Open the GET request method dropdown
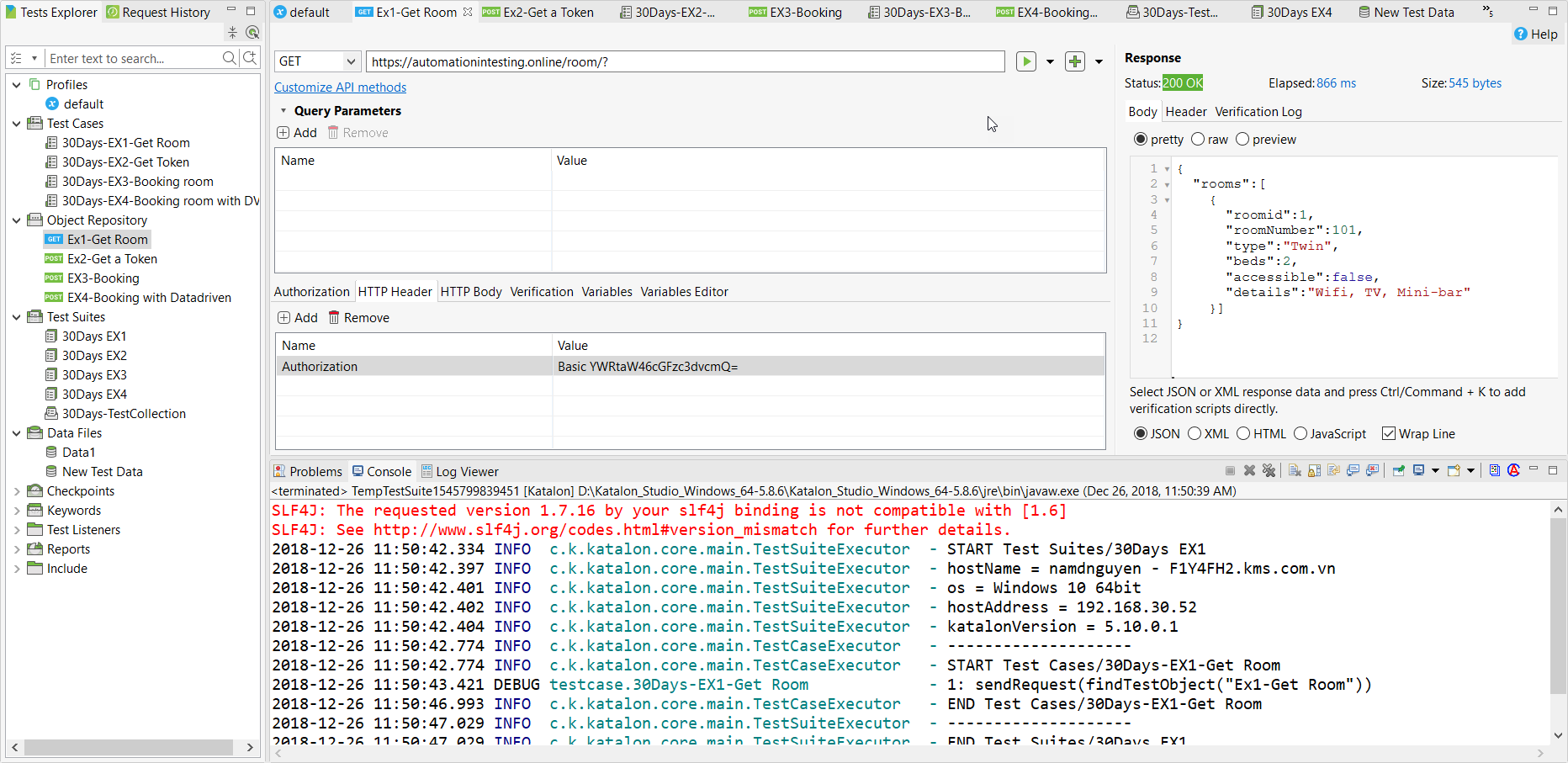Viewport: 1568px width, 763px height. [351, 61]
